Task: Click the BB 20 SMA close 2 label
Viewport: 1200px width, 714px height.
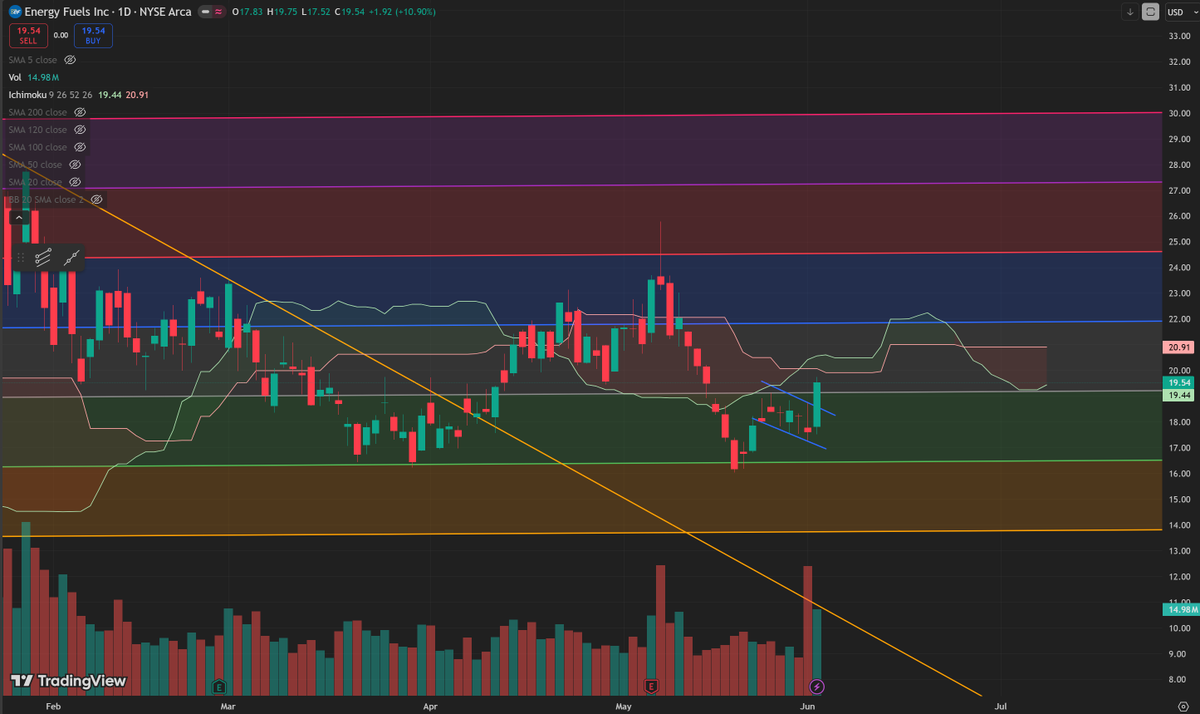Action: (x=46, y=199)
